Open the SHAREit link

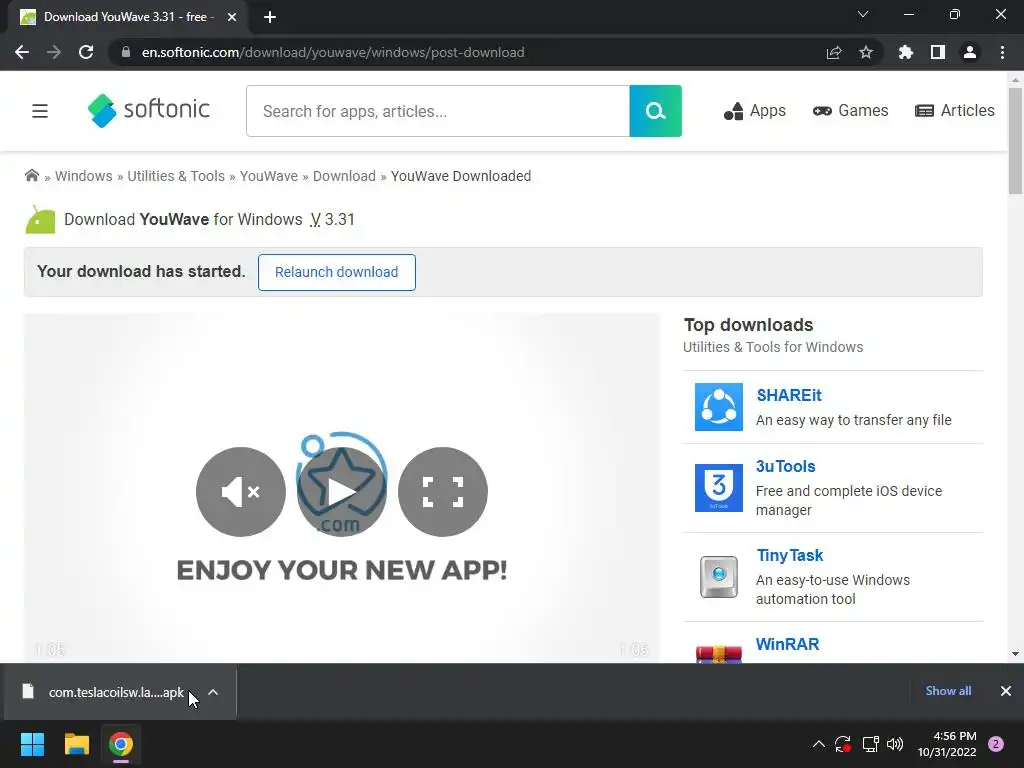(x=789, y=395)
